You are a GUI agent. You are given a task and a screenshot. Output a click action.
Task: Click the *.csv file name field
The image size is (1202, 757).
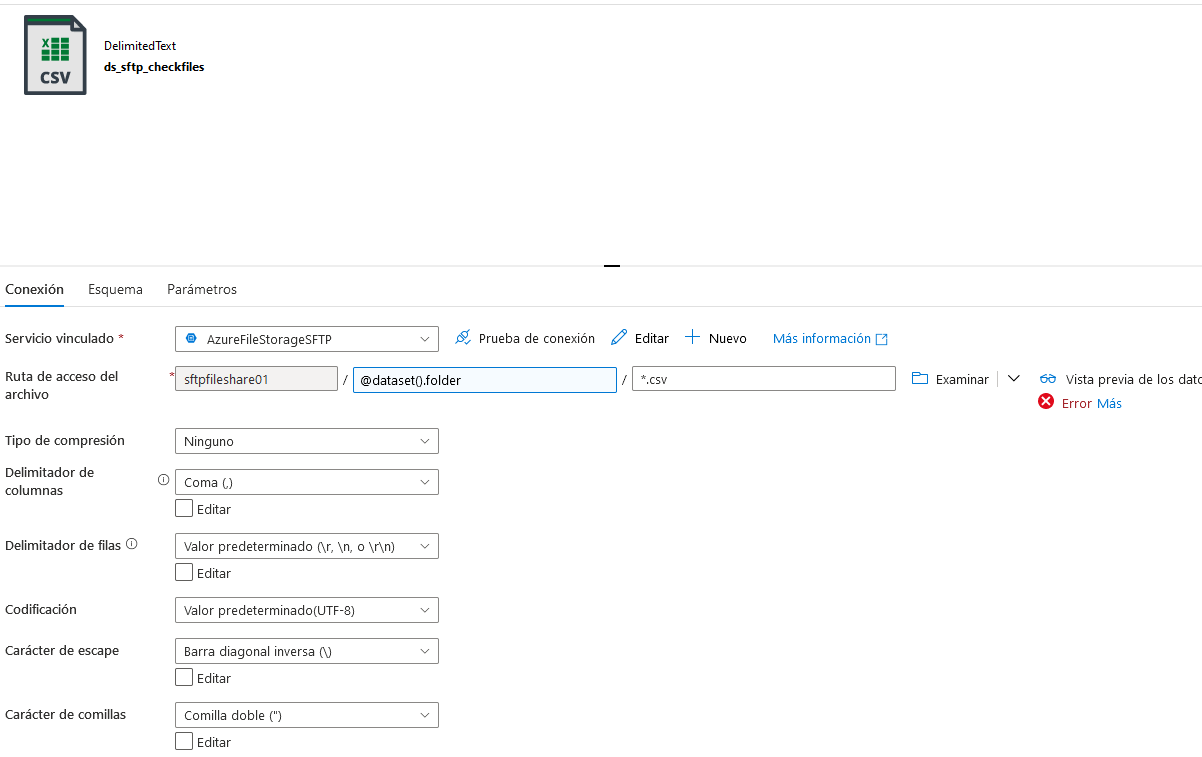pos(764,379)
